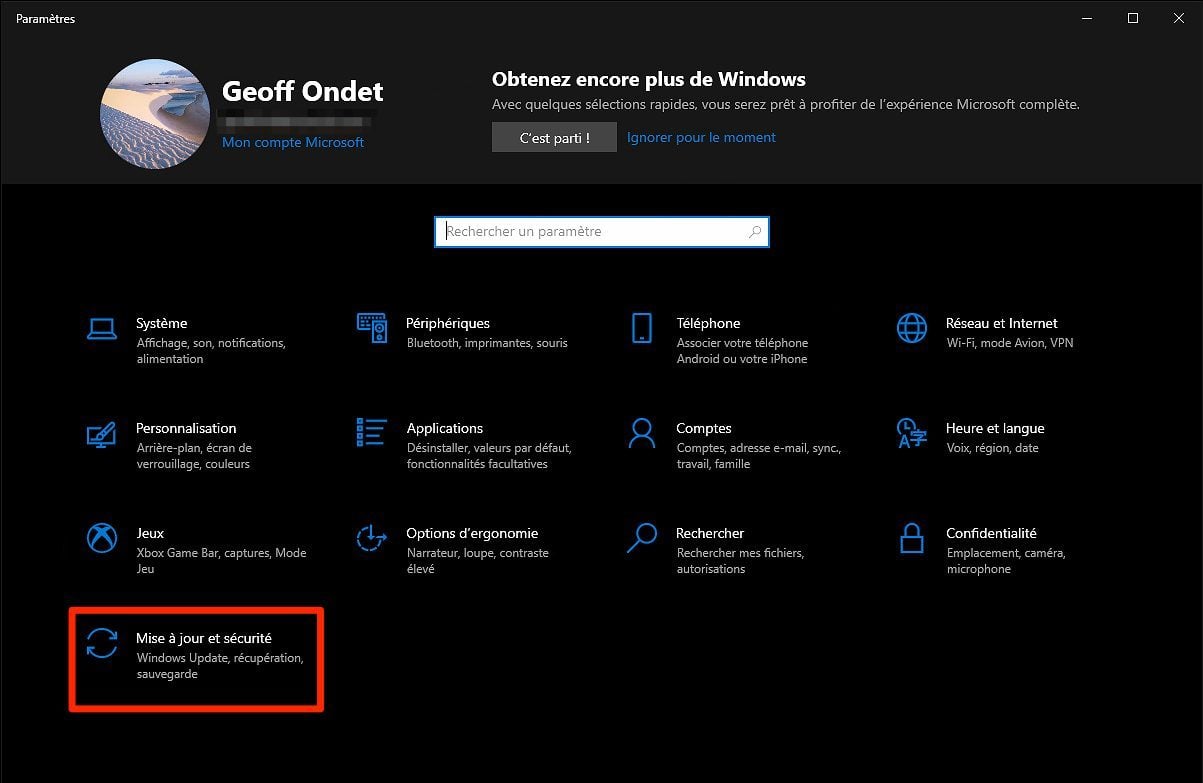Open the Périphériques category title

click(448, 323)
